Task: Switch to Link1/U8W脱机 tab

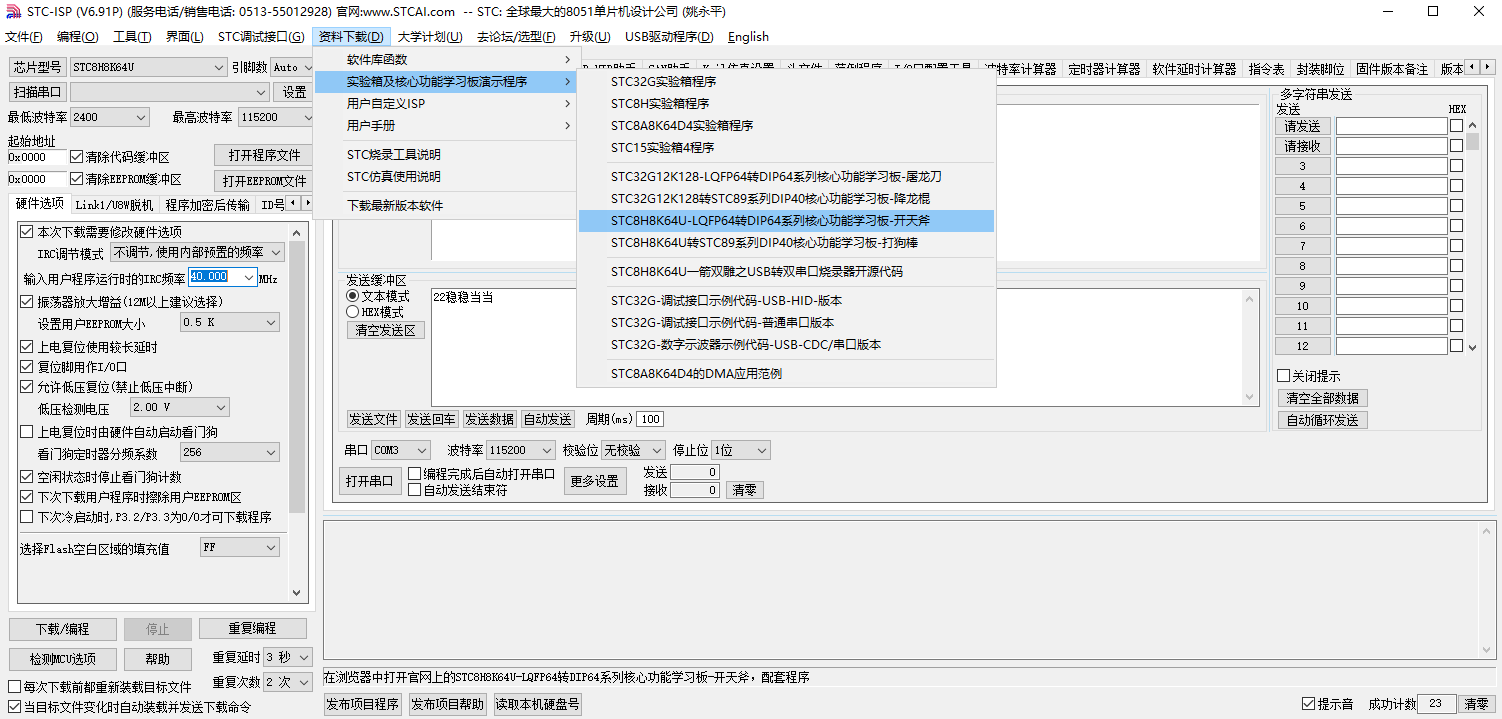Action: pos(115,205)
